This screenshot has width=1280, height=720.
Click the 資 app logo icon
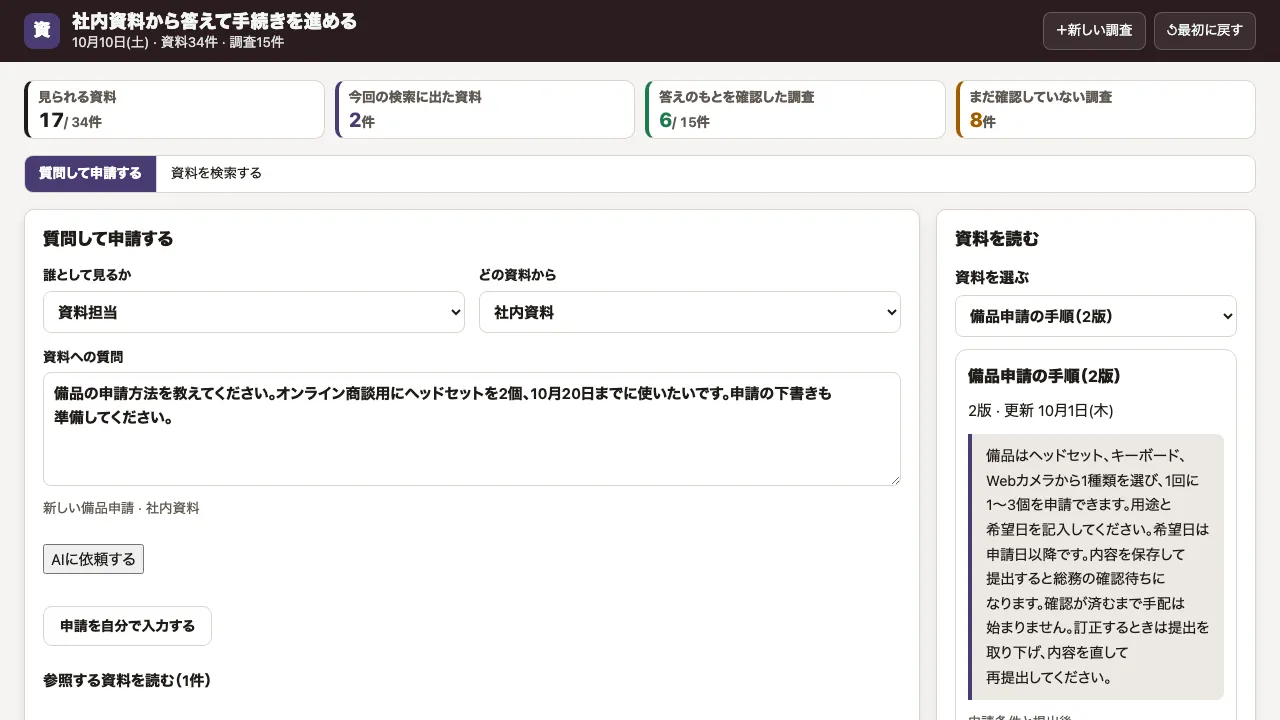click(x=42, y=31)
